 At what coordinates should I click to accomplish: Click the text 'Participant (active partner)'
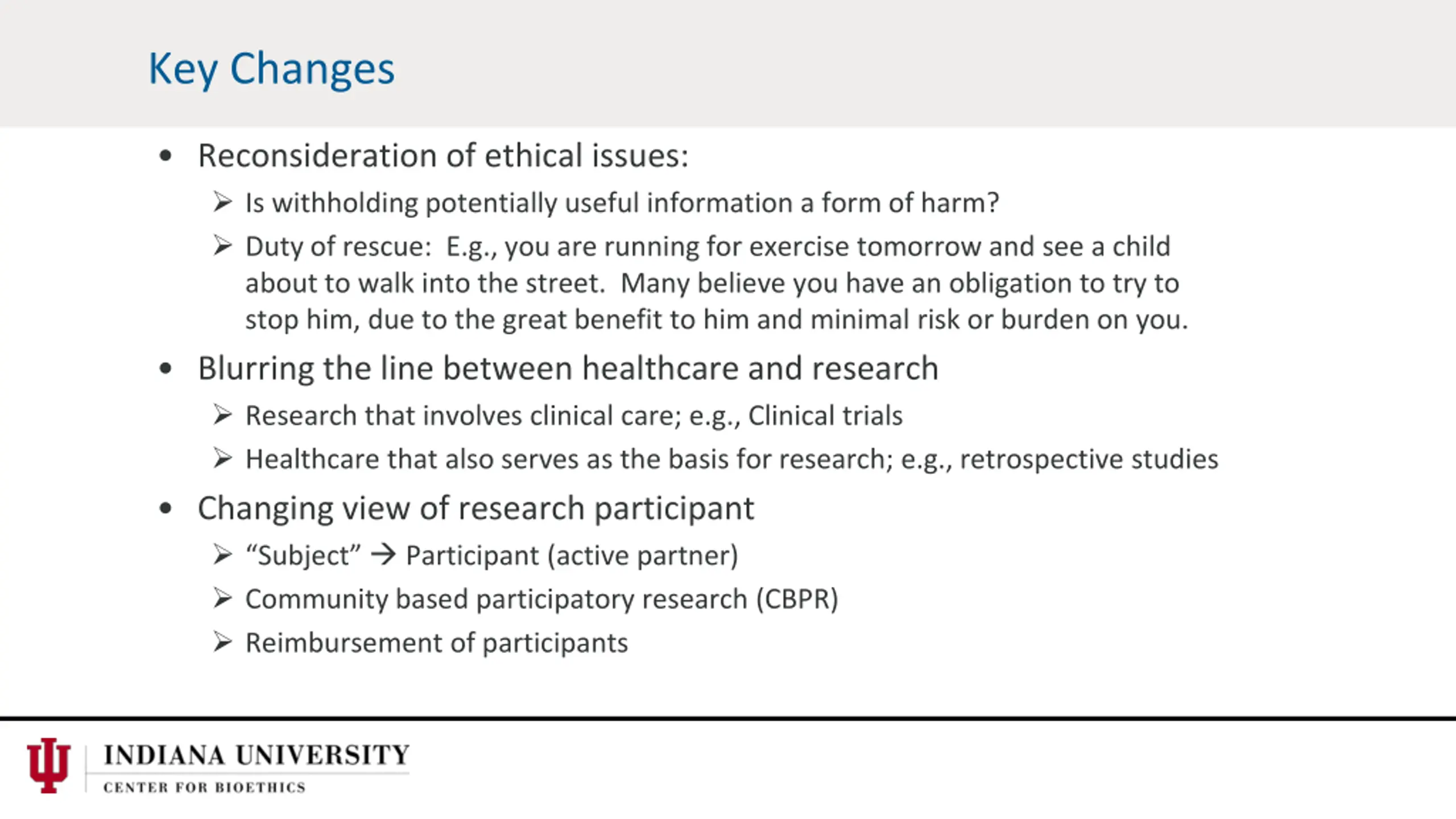click(x=572, y=556)
